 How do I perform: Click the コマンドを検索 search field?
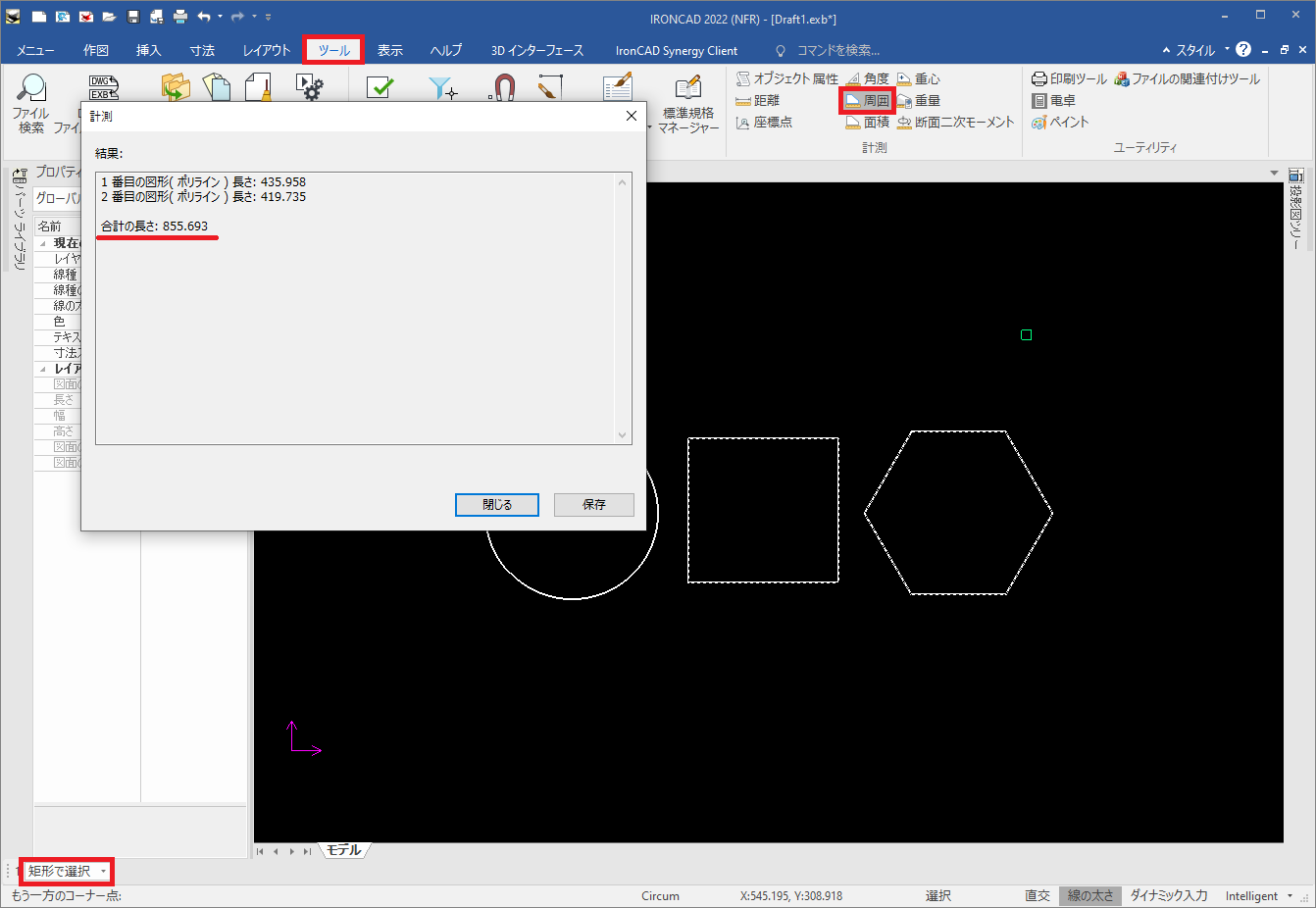pos(837,51)
